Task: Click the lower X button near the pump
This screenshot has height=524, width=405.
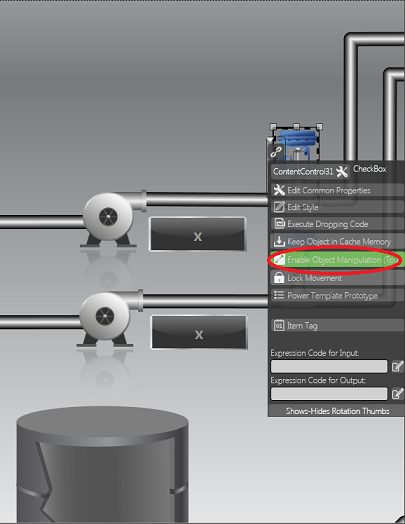Action: click(x=199, y=332)
